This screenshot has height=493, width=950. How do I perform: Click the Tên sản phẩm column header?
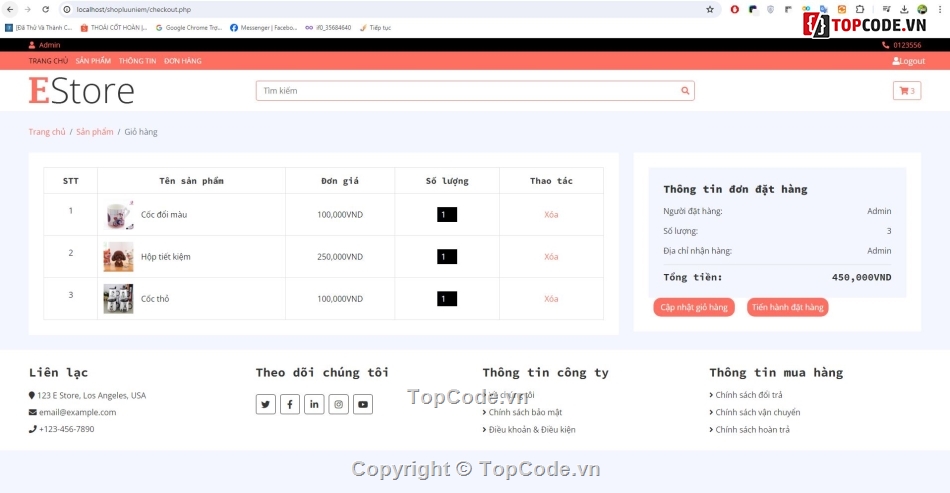pyautogui.click(x=191, y=180)
